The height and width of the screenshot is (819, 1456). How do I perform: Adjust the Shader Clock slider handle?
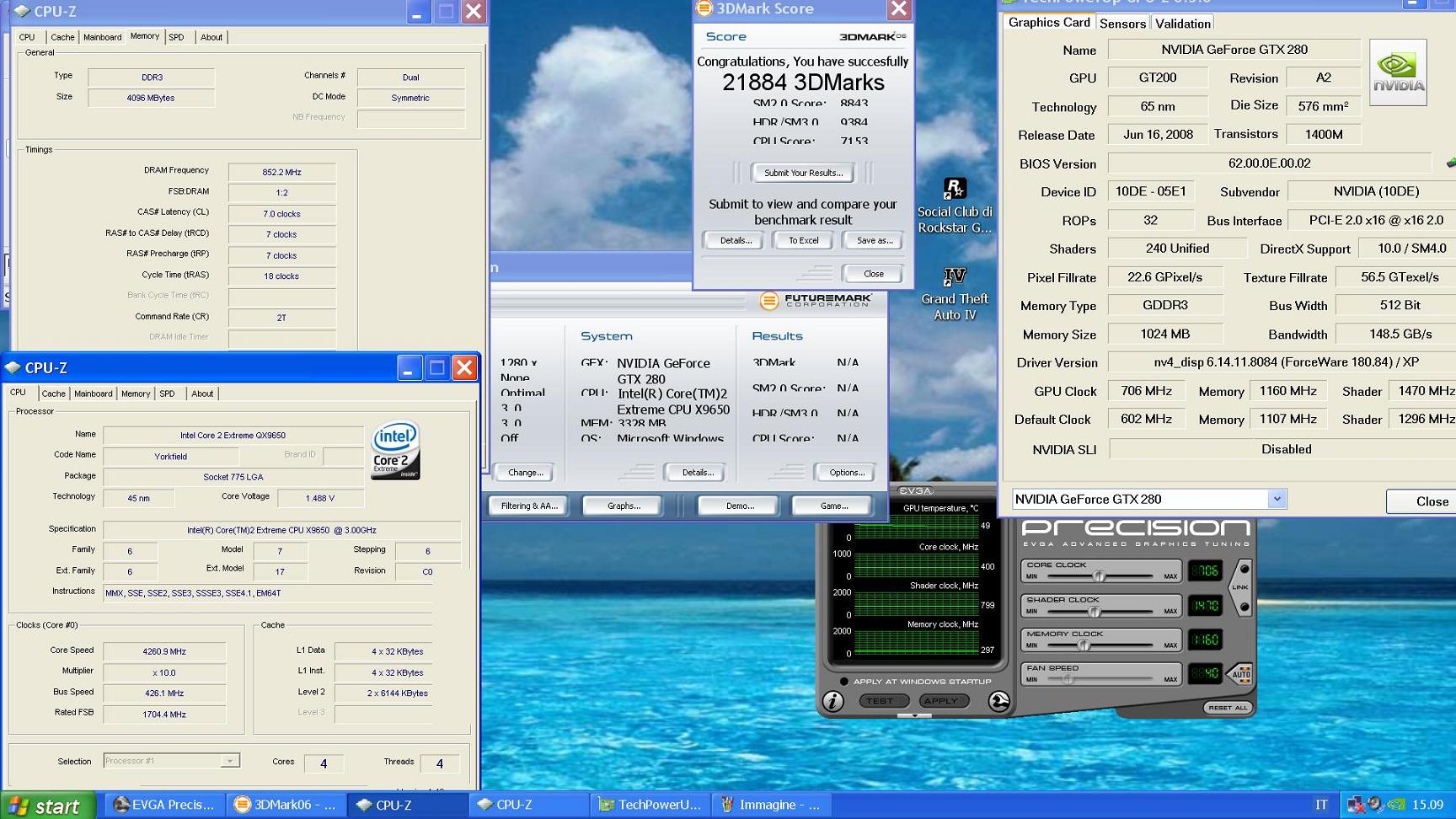pos(1094,611)
